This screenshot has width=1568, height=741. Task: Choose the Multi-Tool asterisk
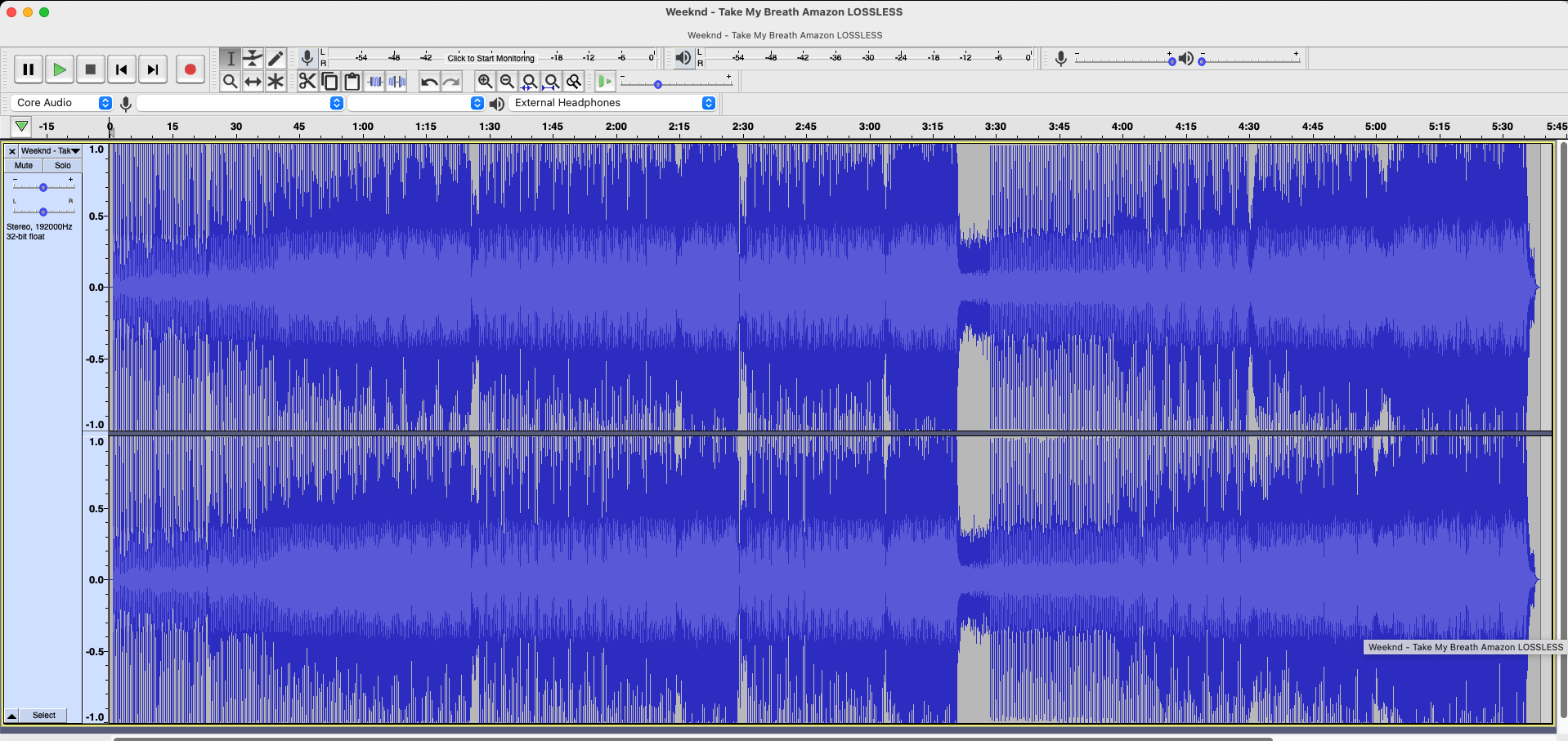[x=276, y=81]
